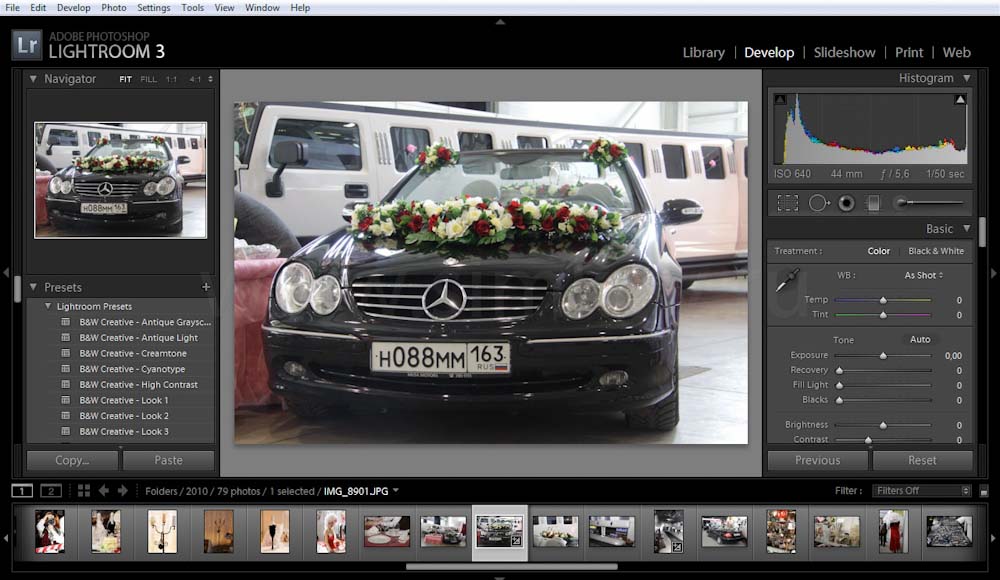The width and height of the screenshot is (1000, 580).
Task: Click the Auto tone button
Action: [920, 339]
